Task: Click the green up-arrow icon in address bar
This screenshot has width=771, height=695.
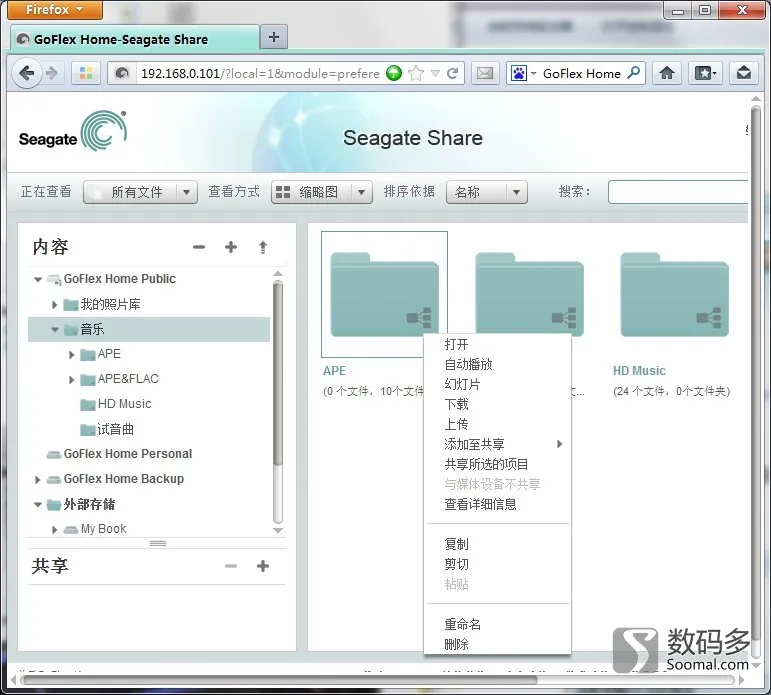Action: click(x=394, y=73)
